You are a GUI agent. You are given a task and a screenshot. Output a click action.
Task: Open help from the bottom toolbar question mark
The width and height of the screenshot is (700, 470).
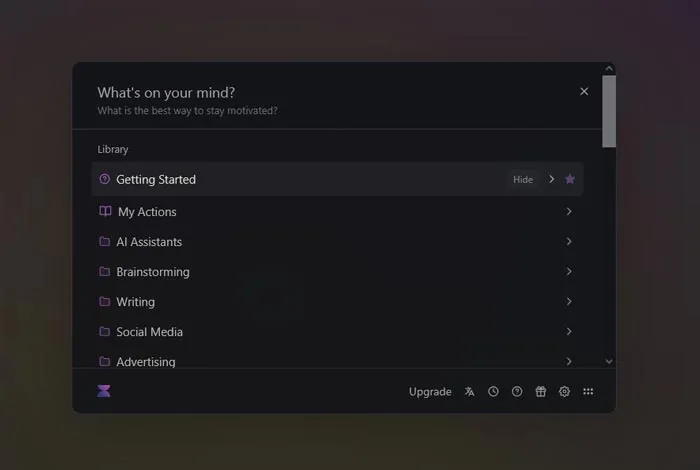[x=517, y=392]
